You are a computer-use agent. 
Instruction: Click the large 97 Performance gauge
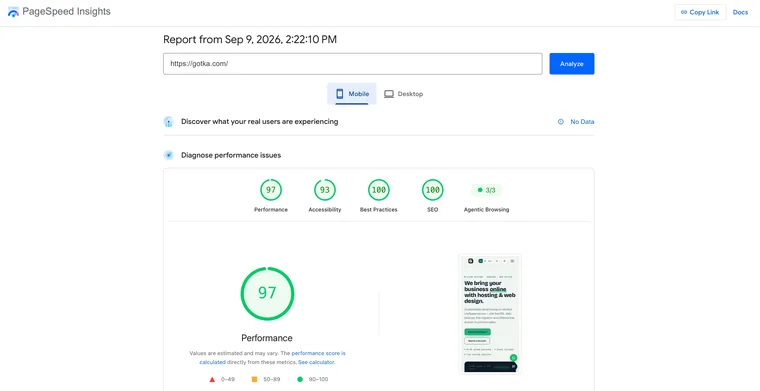(x=267, y=293)
